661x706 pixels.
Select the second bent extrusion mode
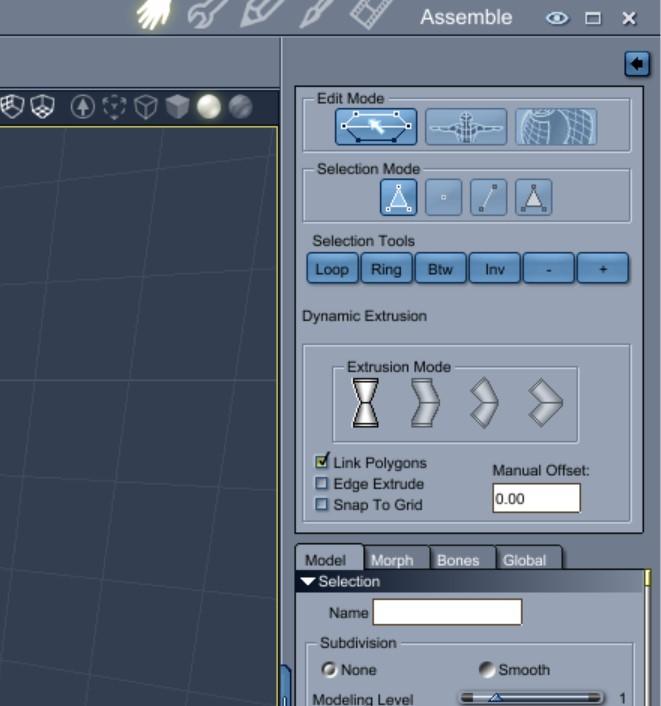click(425, 403)
